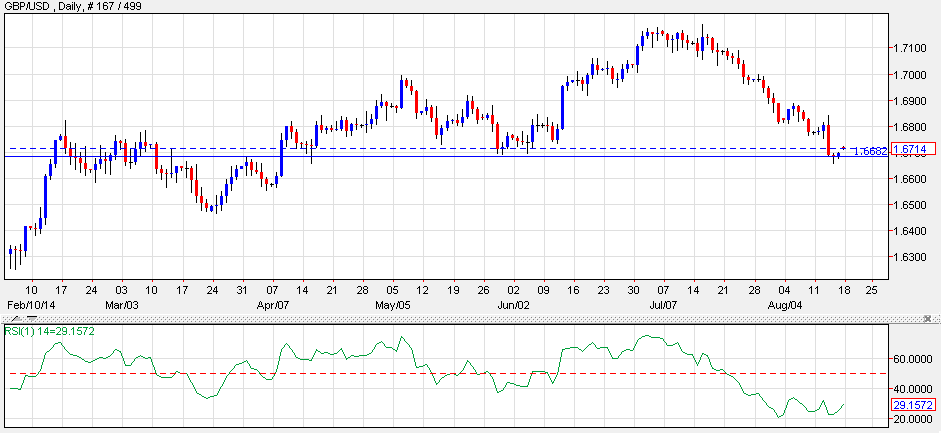The image size is (941, 433).
Task: Click the Jul/07 date label
Action: [665, 303]
